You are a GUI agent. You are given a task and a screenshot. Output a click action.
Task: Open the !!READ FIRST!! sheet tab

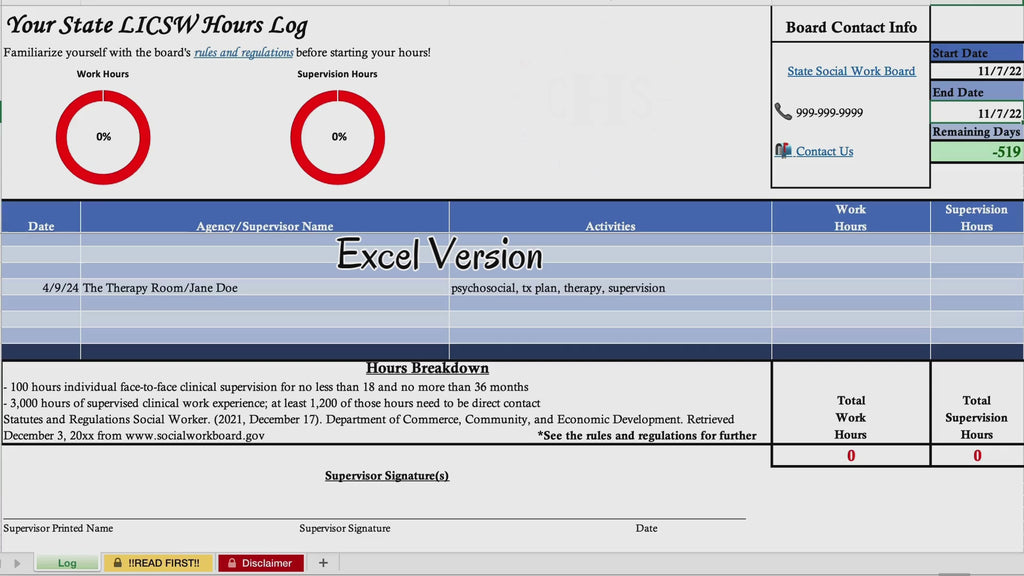pyautogui.click(x=158, y=563)
